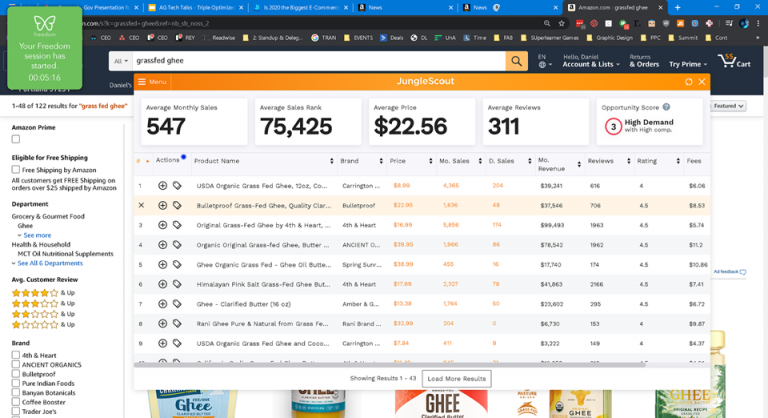Image resolution: width=768 pixels, height=418 pixels.
Task: Open the All departments search dropdown
Action: [120, 61]
